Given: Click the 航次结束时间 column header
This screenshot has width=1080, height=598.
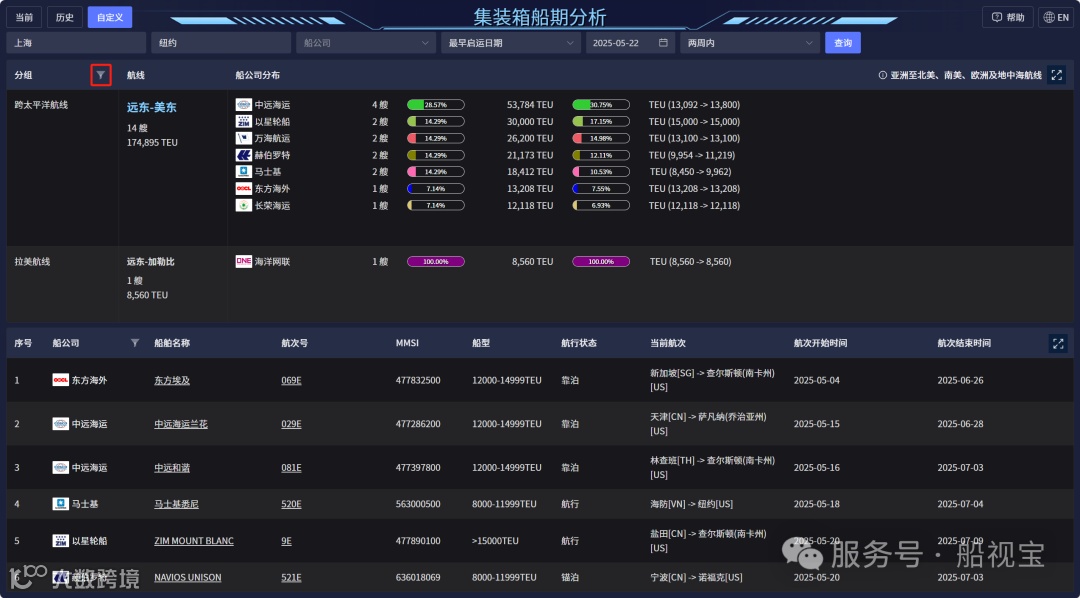Looking at the screenshot, I should pos(964,343).
